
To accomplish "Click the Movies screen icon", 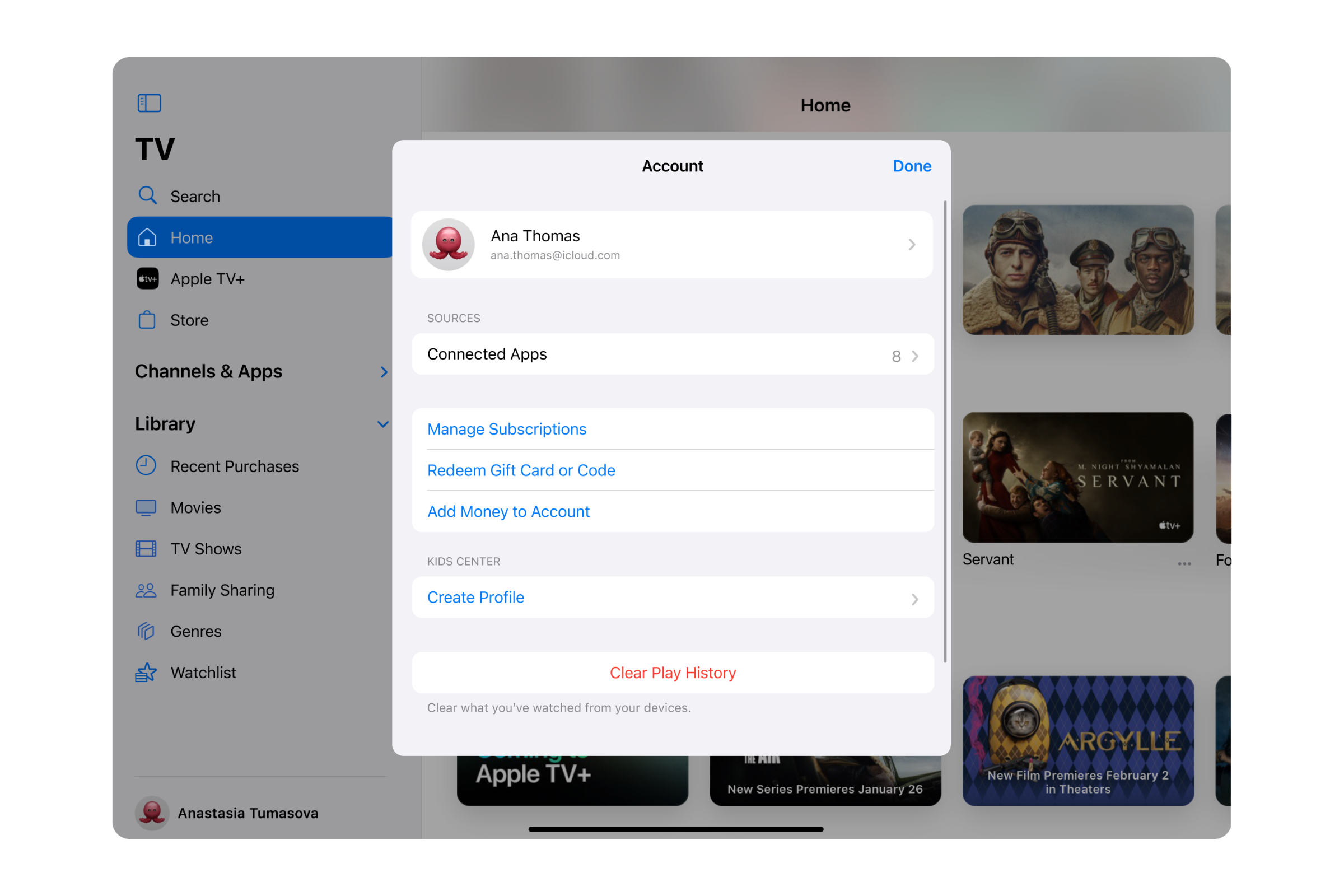I will click(146, 508).
